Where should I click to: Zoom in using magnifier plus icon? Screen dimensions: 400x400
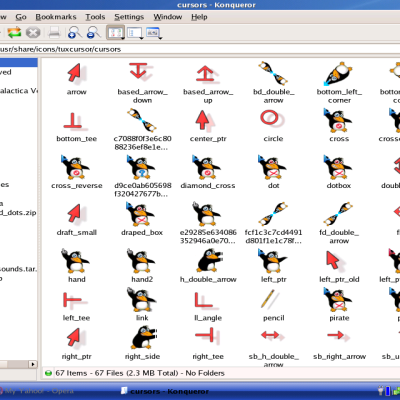click(x=75, y=33)
